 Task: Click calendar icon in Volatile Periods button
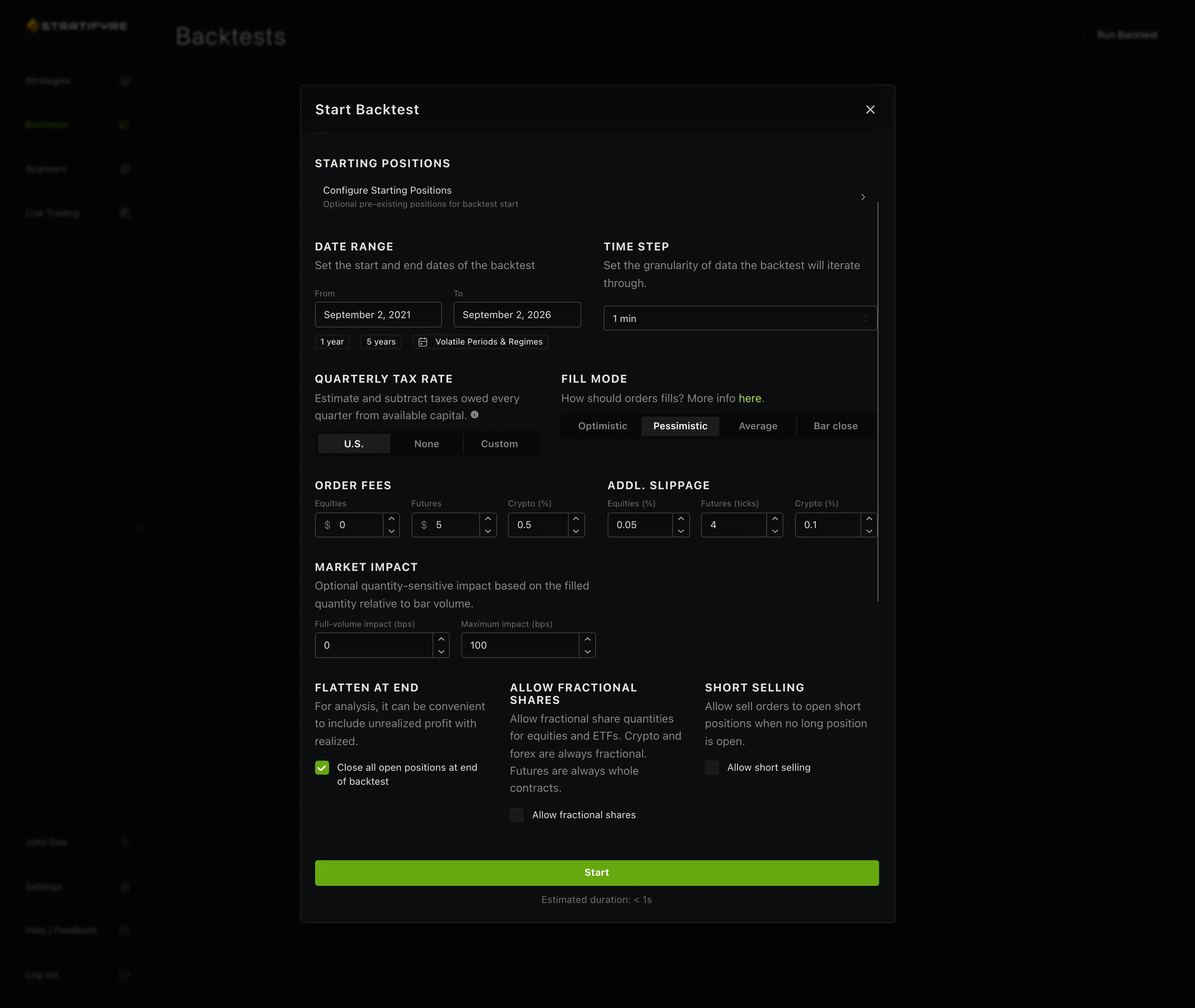coord(422,342)
